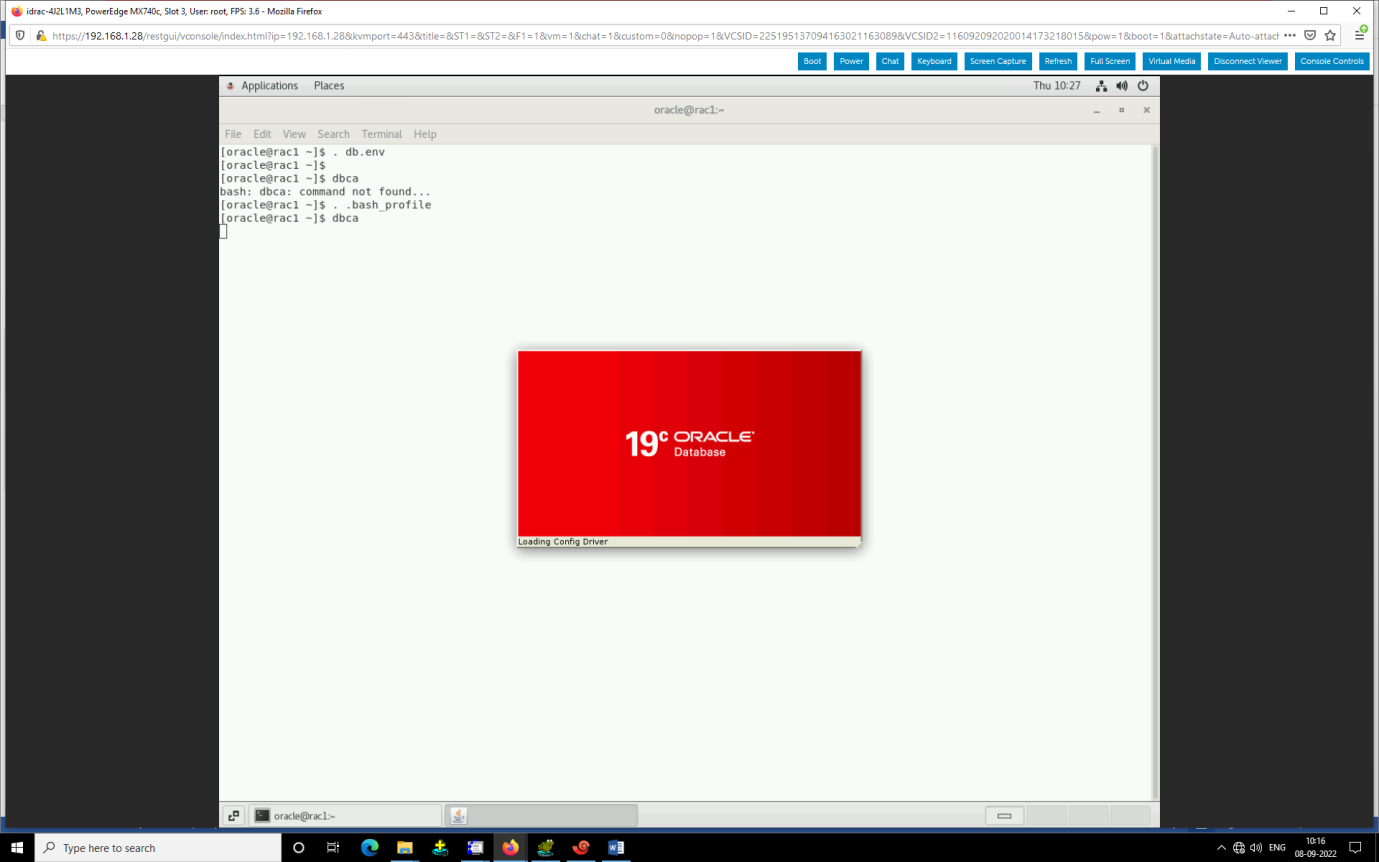Open the download-arrow app taskbar icon
The height and width of the screenshot is (862, 1379).
[x=440, y=847]
